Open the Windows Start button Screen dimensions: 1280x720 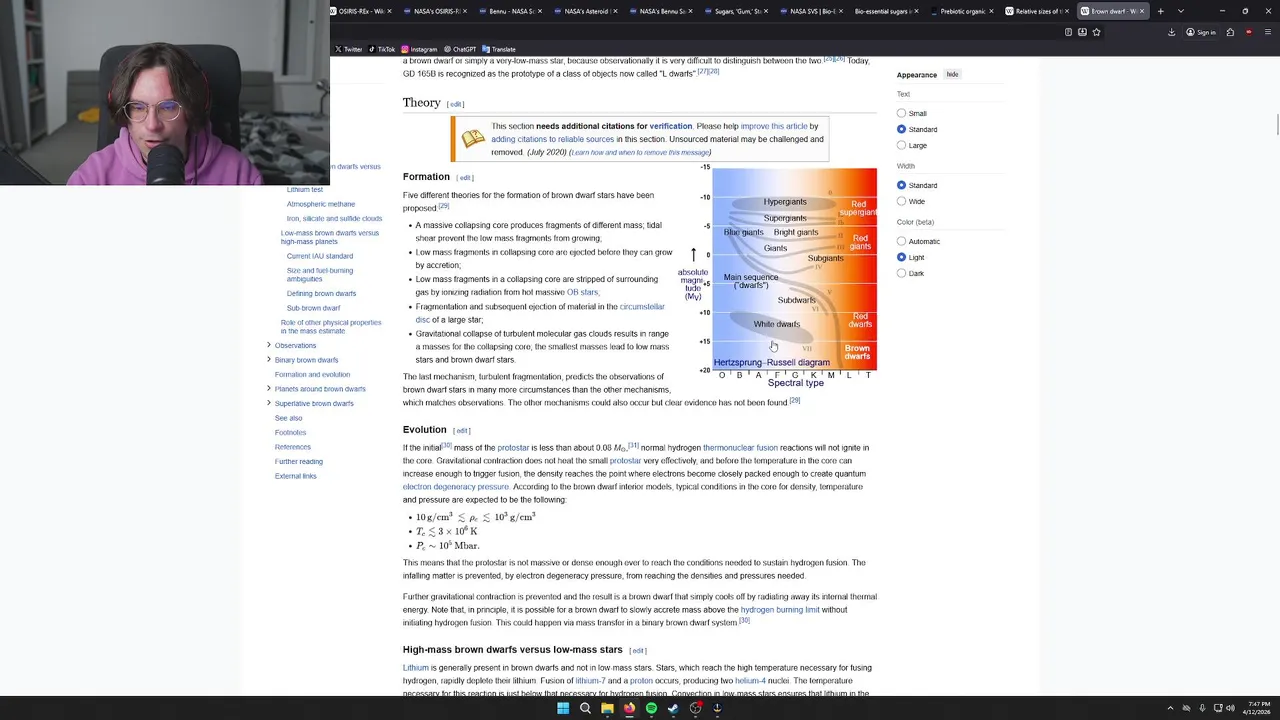pos(563,708)
